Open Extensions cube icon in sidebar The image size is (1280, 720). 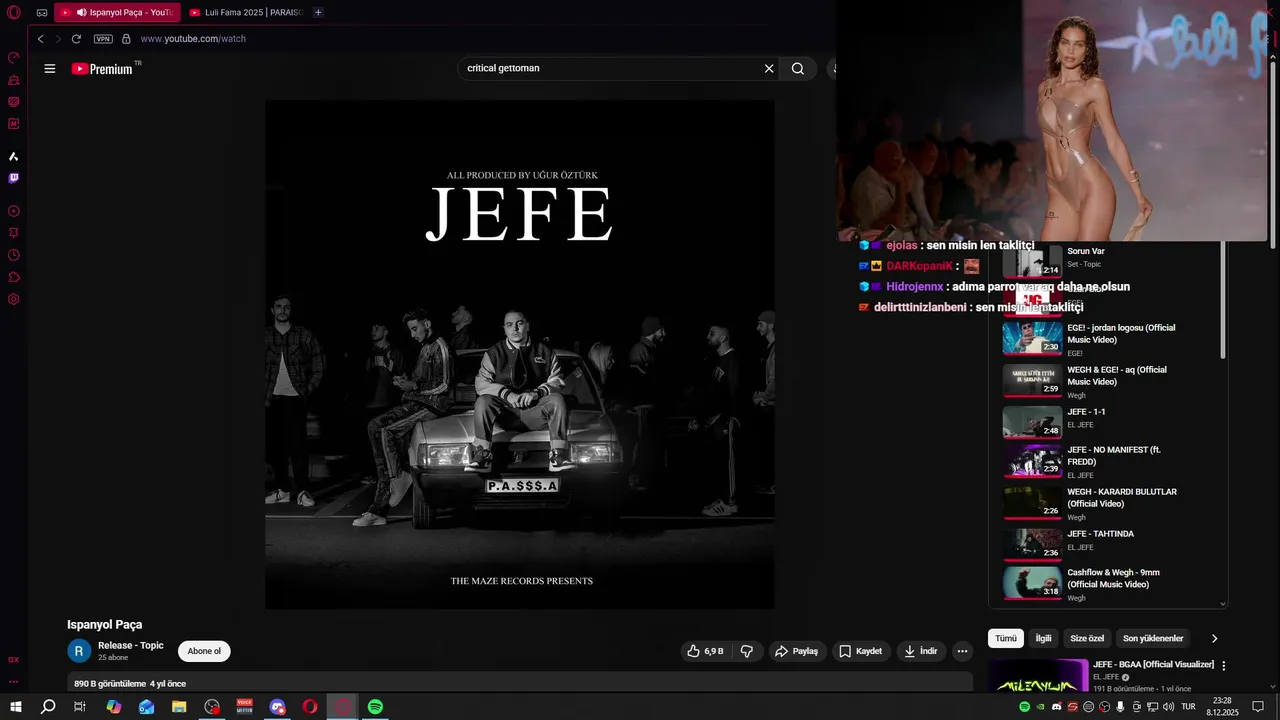click(x=14, y=277)
